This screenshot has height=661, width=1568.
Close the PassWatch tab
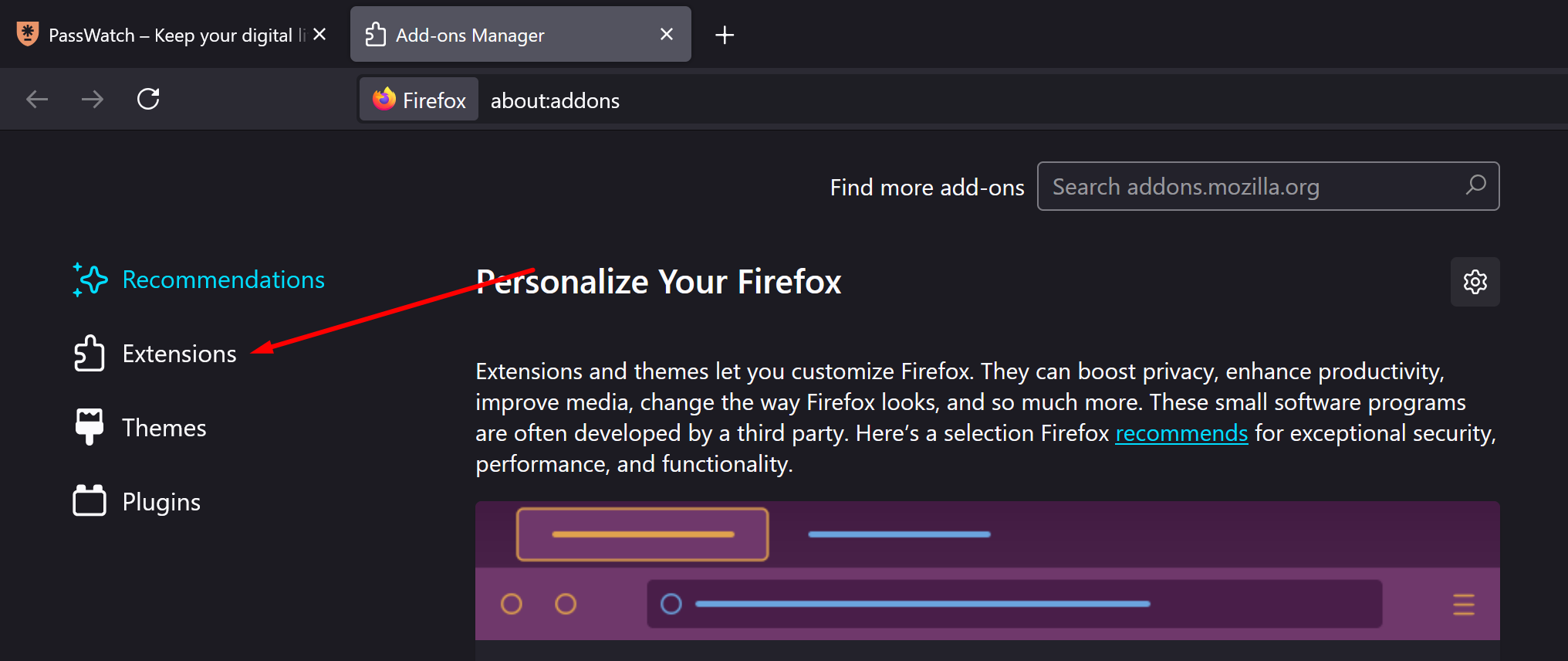click(319, 34)
